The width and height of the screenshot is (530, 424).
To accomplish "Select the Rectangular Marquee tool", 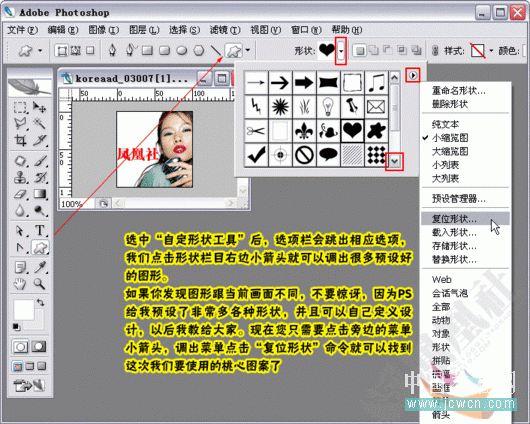I will point(20,108).
